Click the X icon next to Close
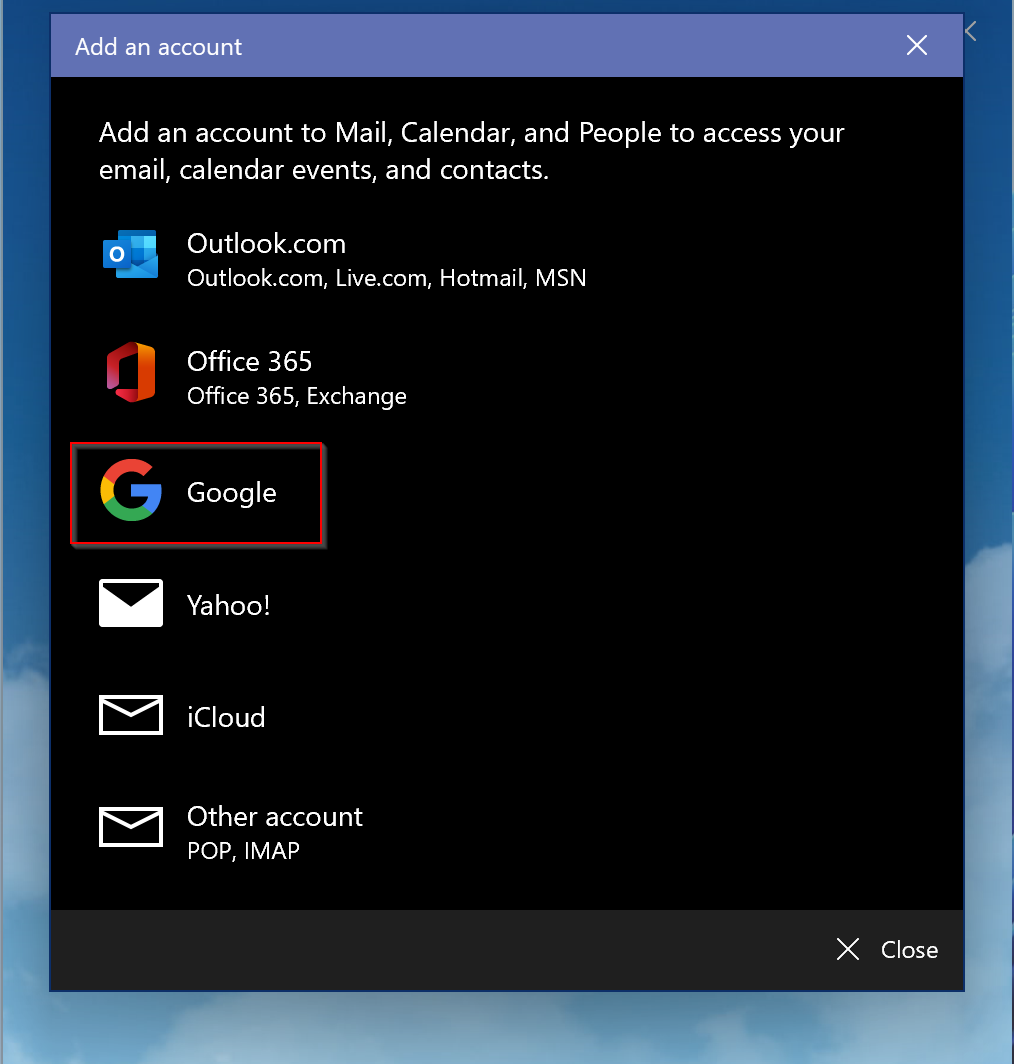This screenshot has width=1014, height=1064. (847, 949)
